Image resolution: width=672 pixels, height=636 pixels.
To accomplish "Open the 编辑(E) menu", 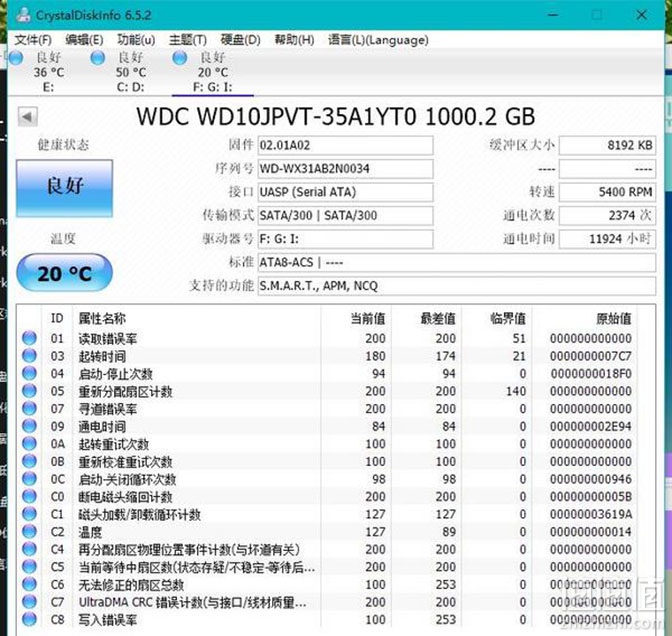I will tap(84, 40).
